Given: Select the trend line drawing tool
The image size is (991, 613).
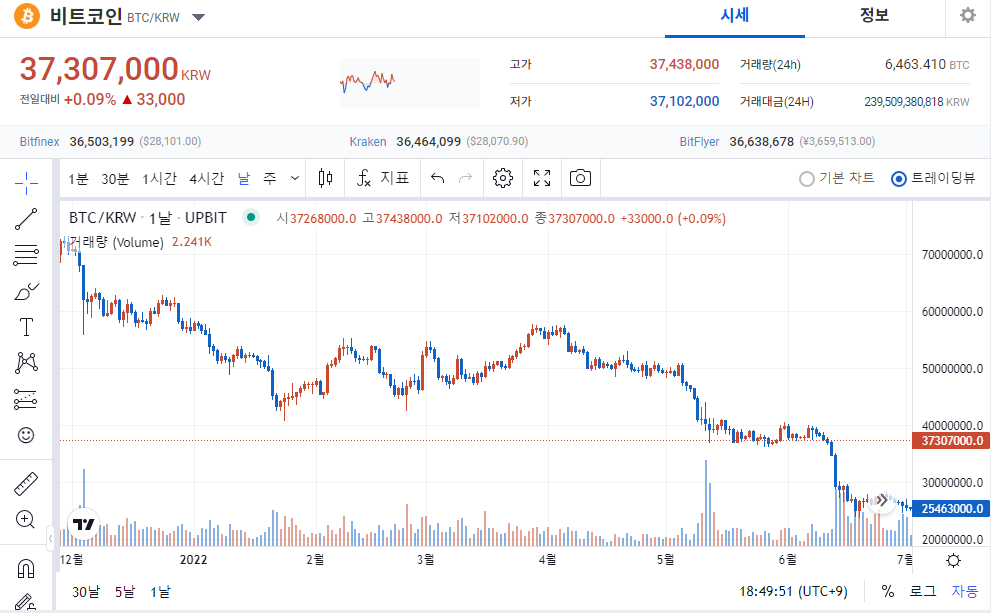Looking at the screenshot, I should [x=26, y=219].
